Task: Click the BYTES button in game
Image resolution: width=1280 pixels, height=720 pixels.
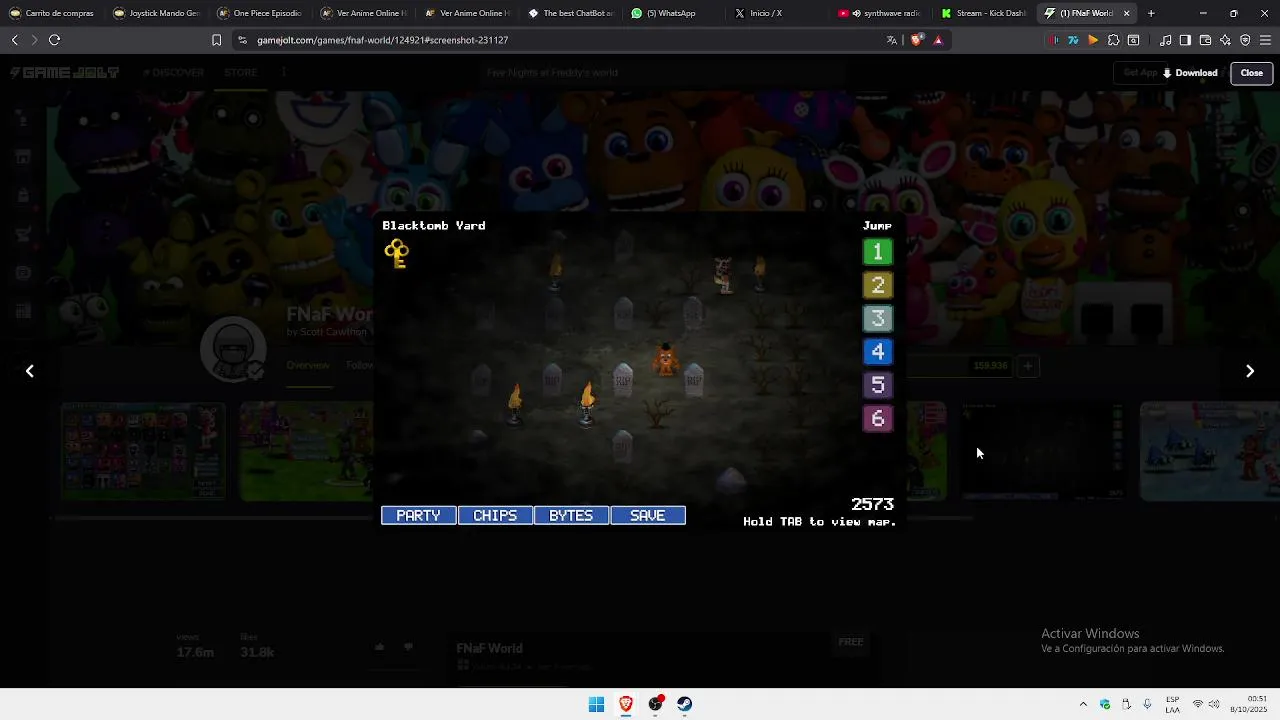Action: pyautogui.click(x=571, y=515)
